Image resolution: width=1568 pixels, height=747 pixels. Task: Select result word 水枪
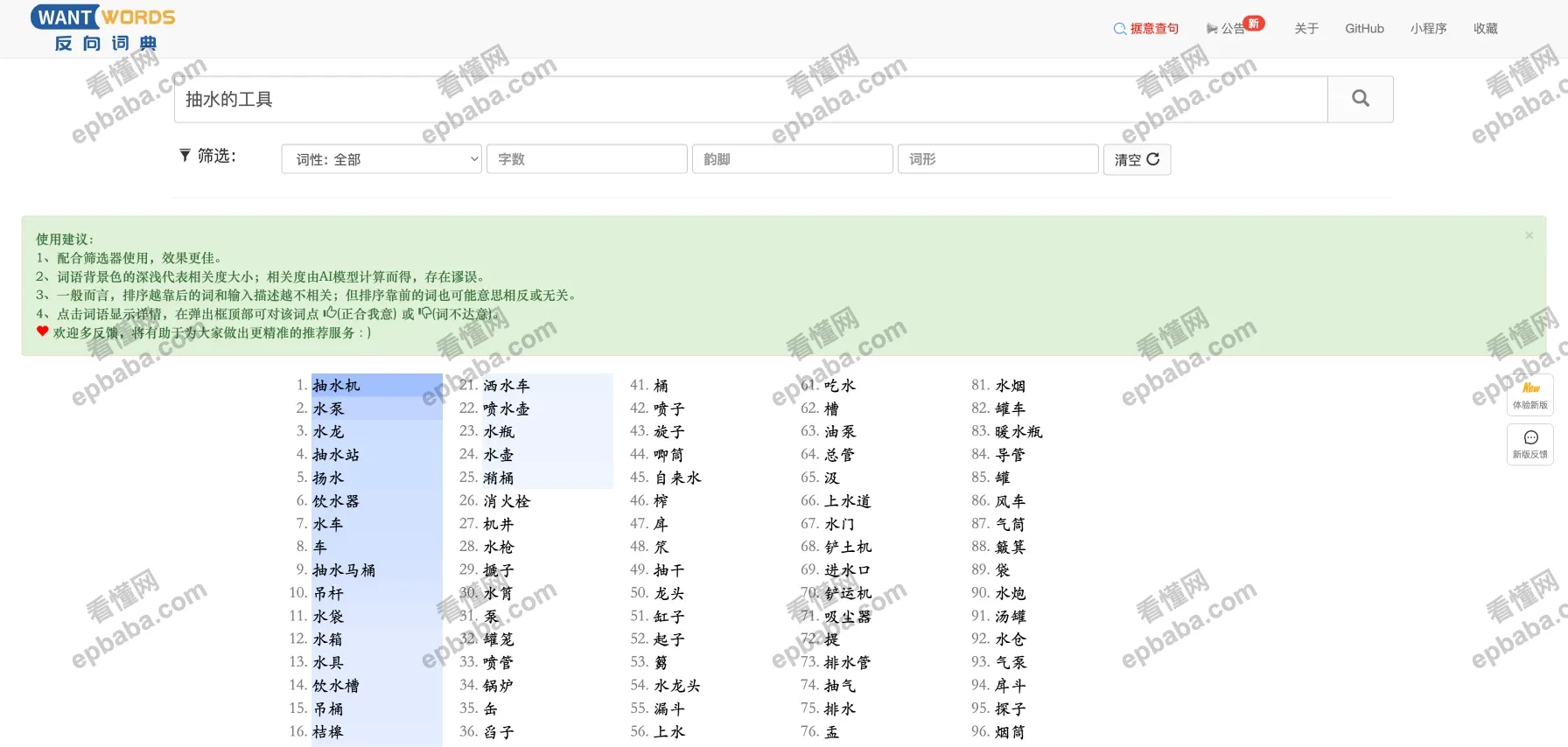click(x=500, y=548)
